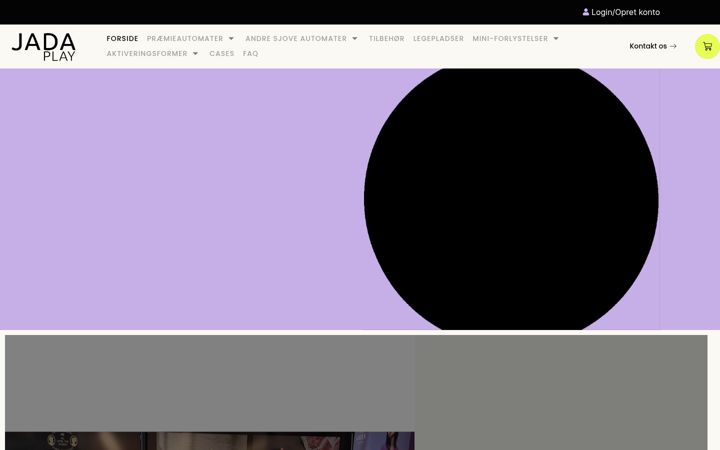Click the arrow icon after Kontakt os

673,46
